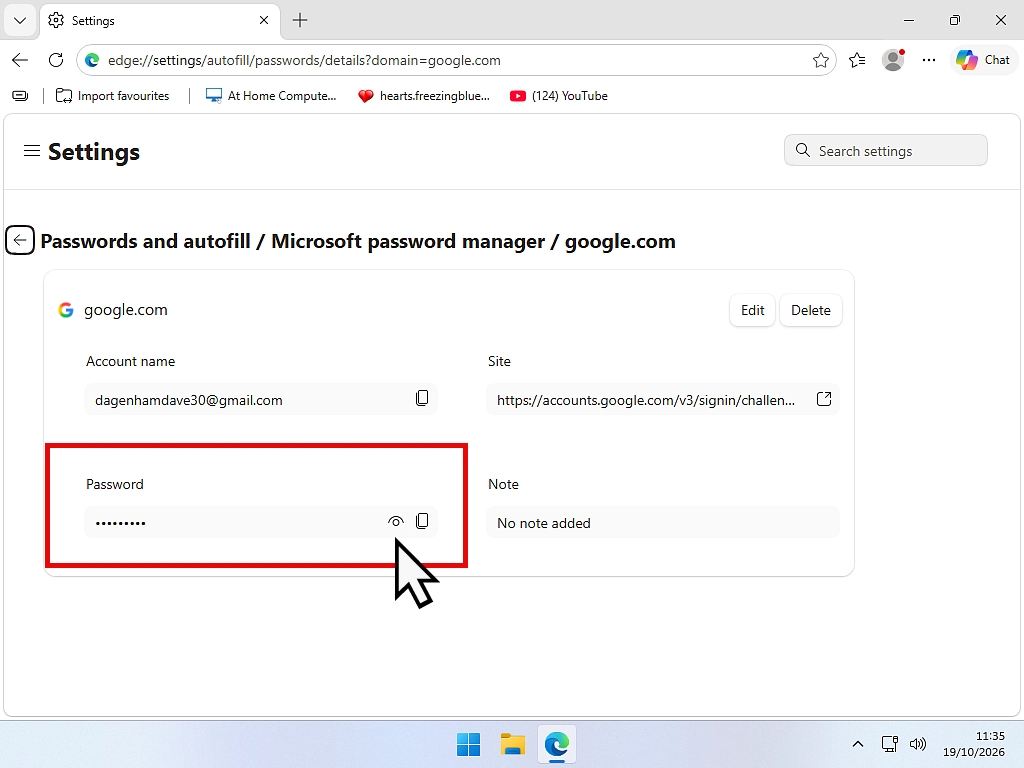Click the google.com entry title

click(x=125, y=310)
